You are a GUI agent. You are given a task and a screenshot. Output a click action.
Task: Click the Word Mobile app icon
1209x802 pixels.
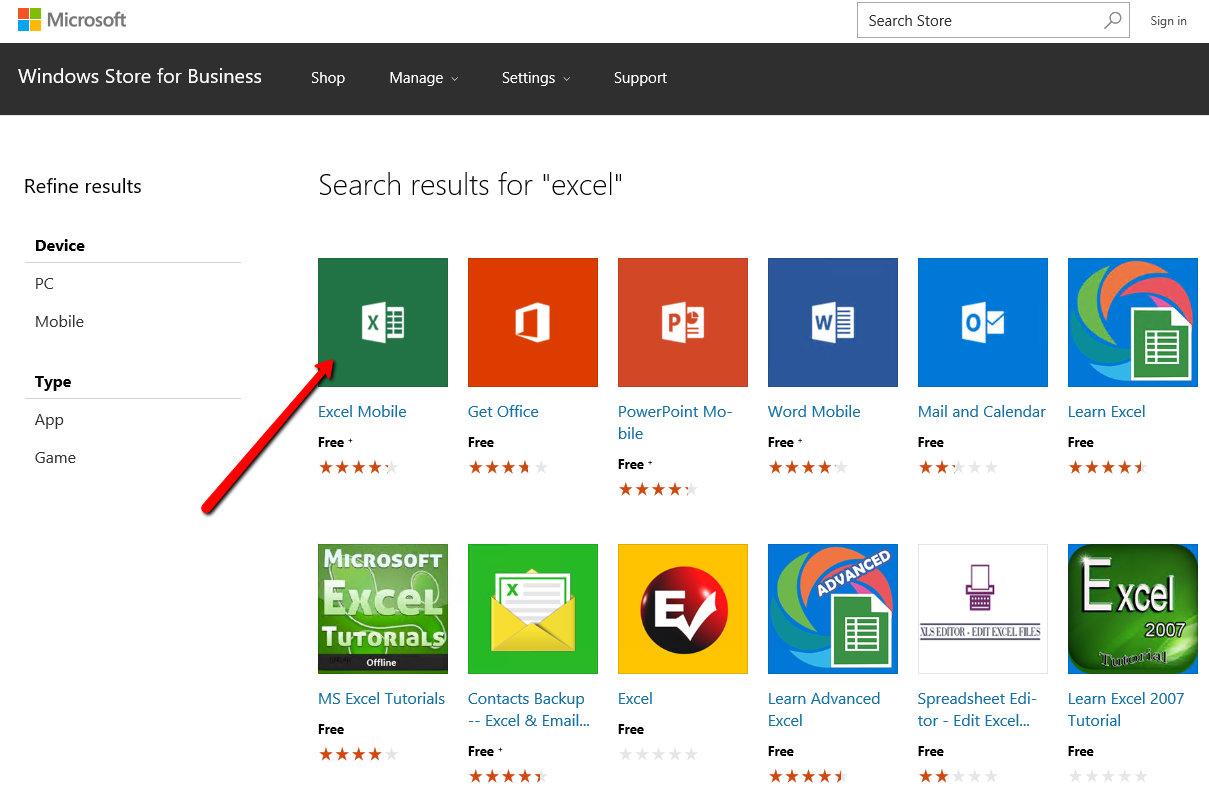pyautogui.click(x=833, y=322)
